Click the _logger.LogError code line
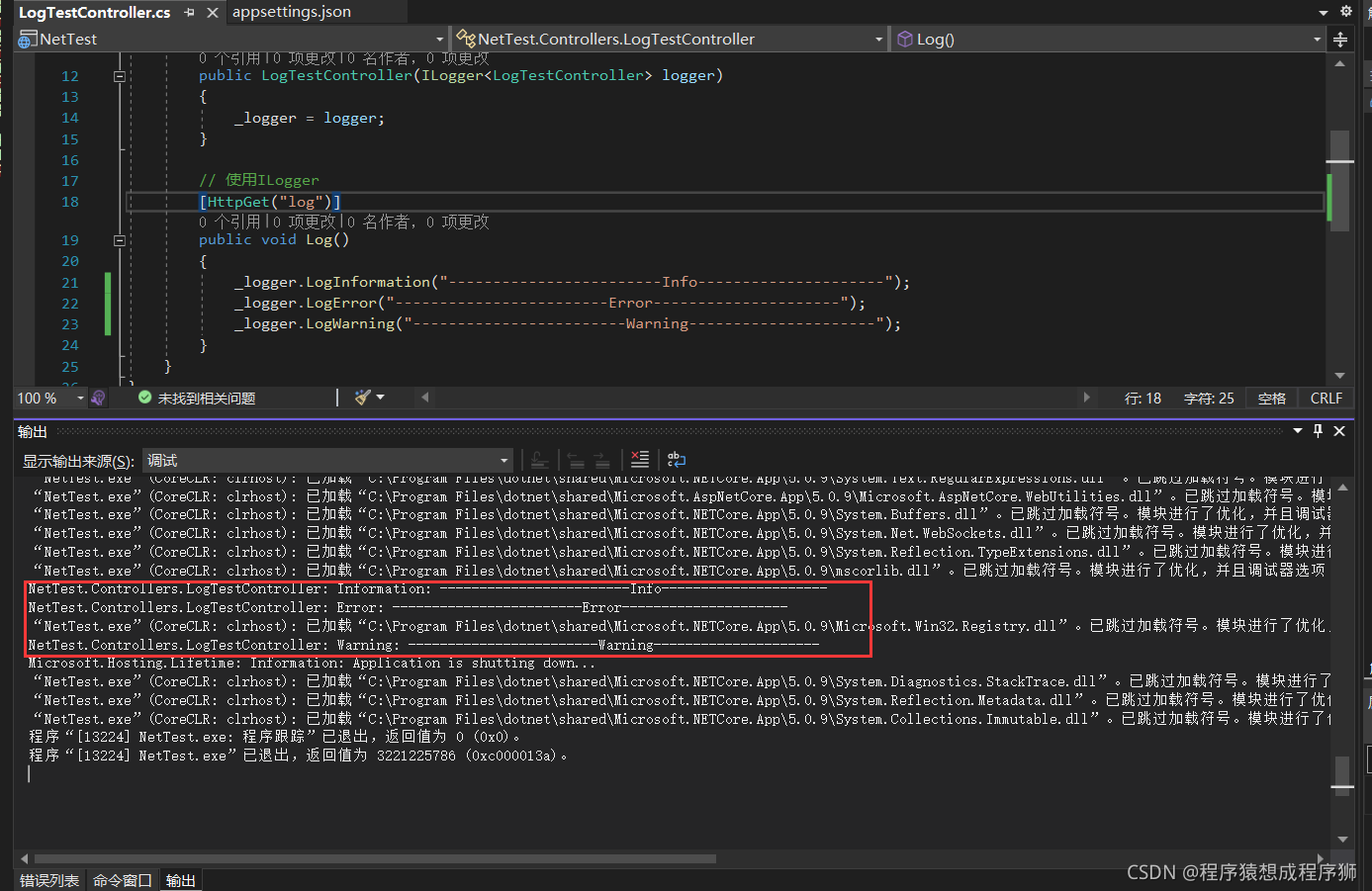The width and height of the screenshot is (1372, 891). tap(550, 303)
